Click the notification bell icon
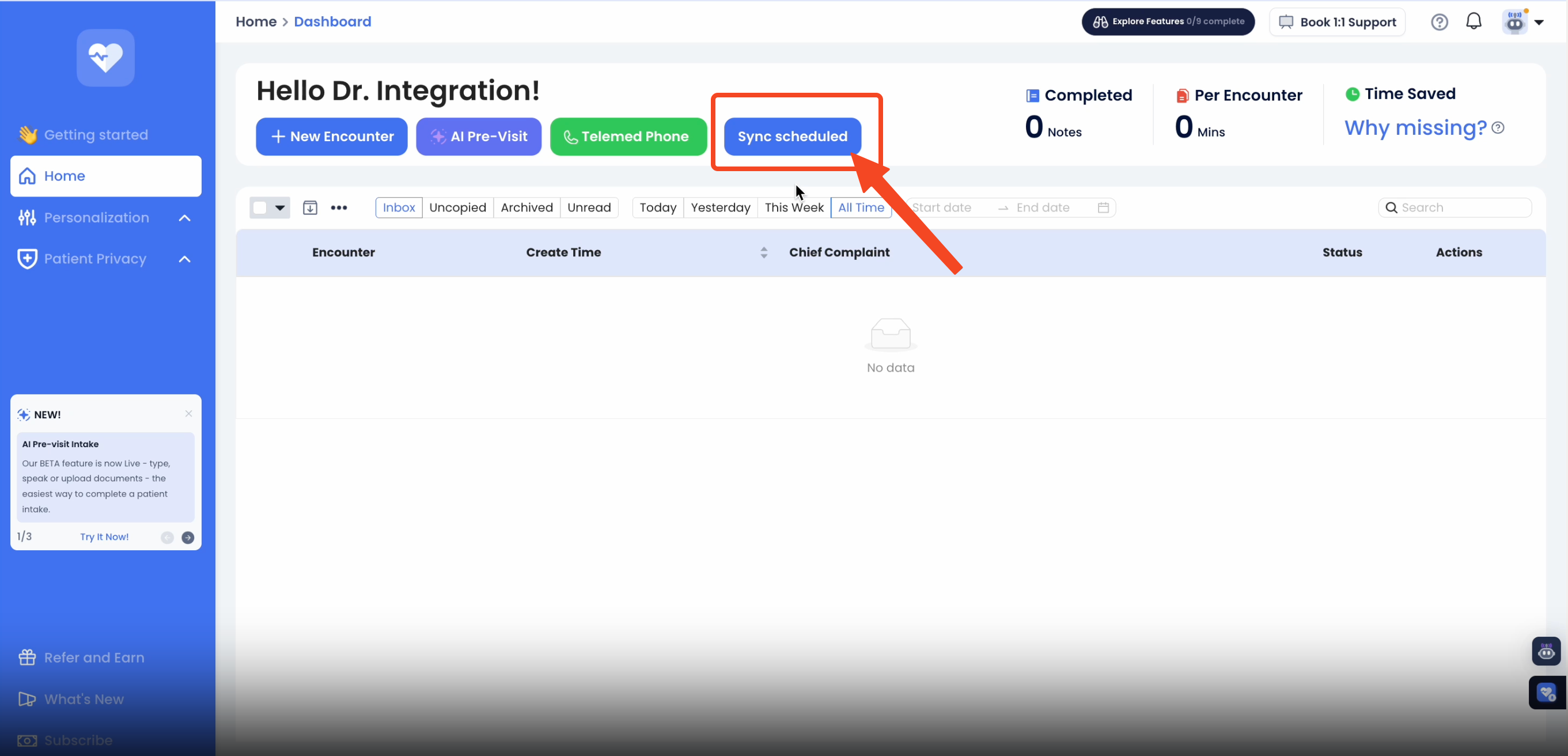Image resolution: width=1568 pixels, height=756 pixels. 1473,22
